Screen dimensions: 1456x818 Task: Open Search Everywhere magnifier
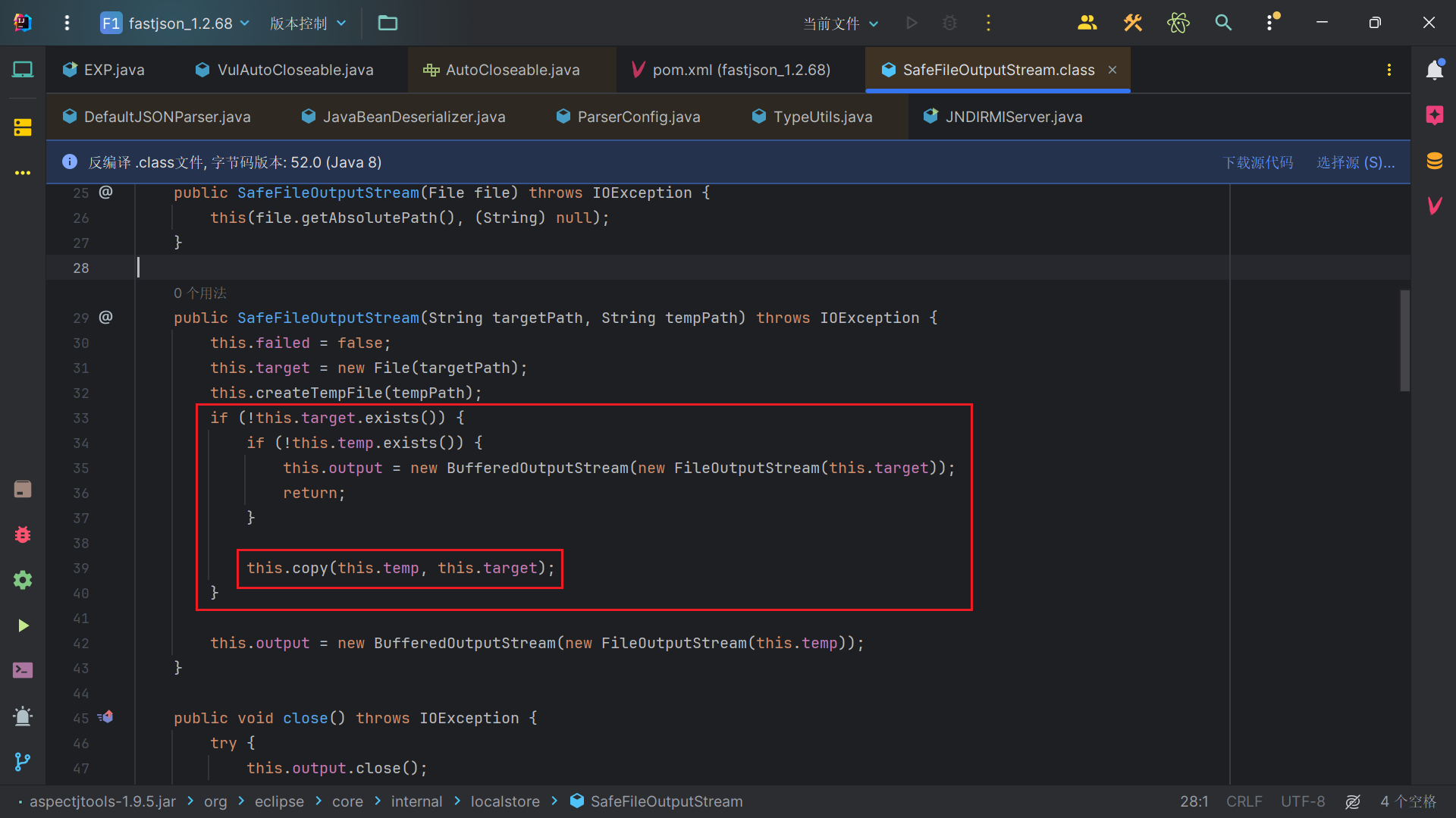tap(1223, 23)
